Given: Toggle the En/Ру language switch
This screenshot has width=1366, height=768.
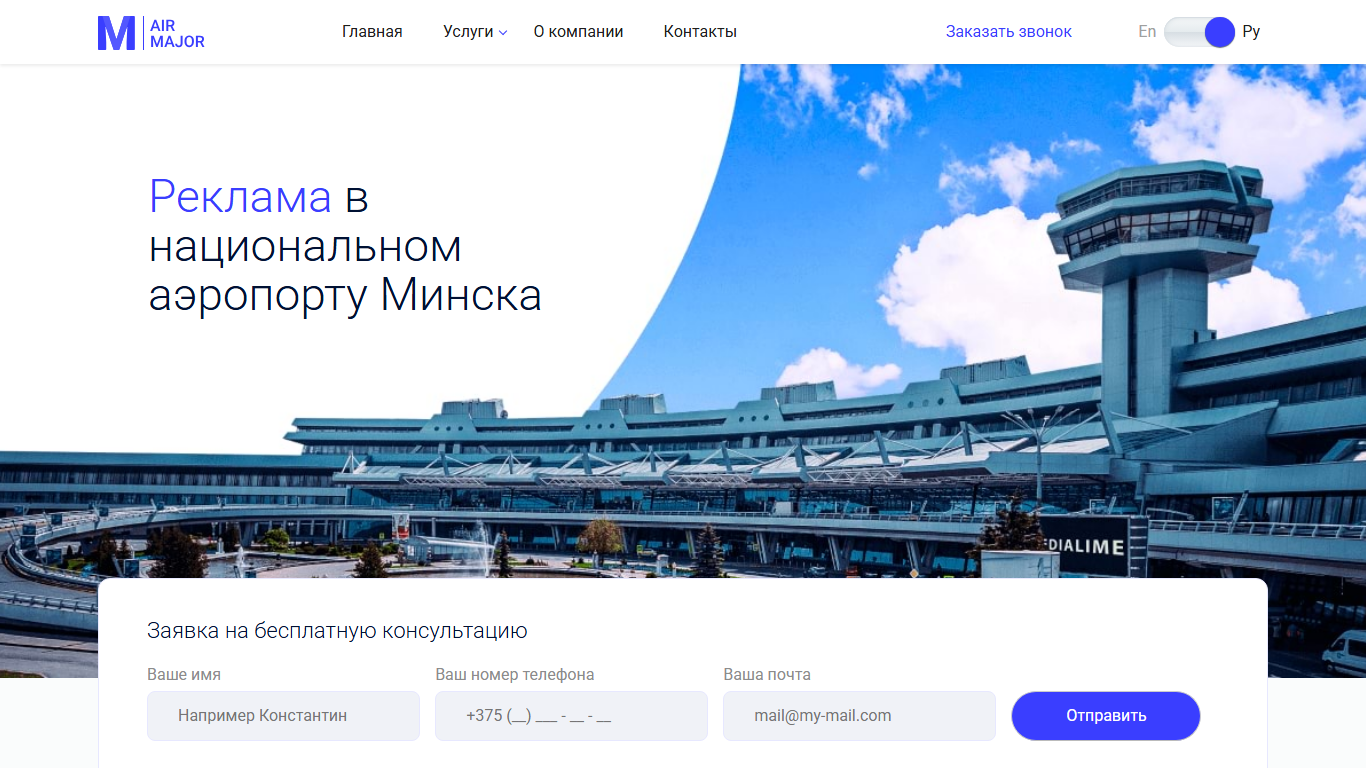Looking at the screenshot, I should pyautogui.click(x=1200, y=32).
